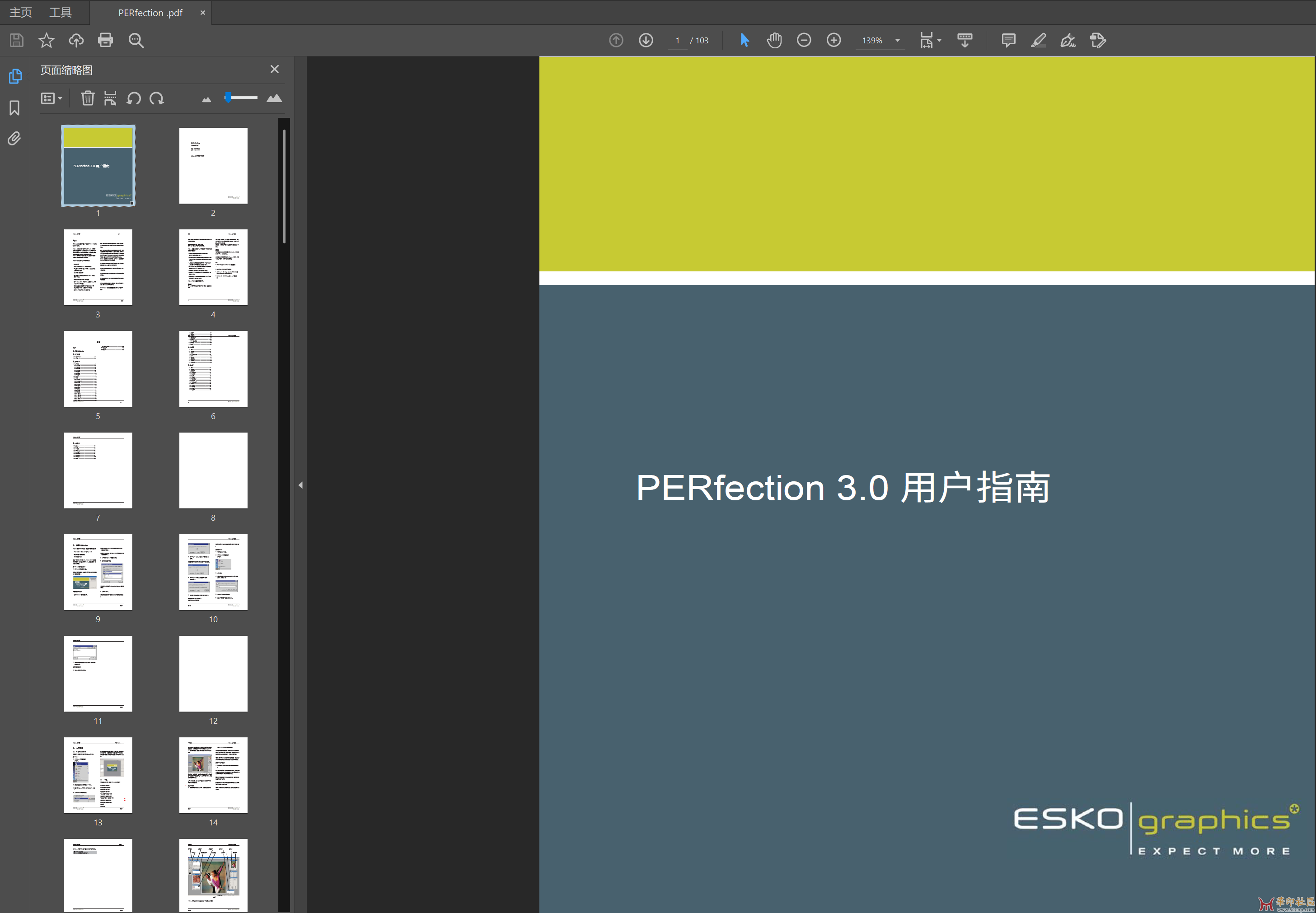
Task: Show page thumbnails sidebar panel
Action: [x=15, y=76]
